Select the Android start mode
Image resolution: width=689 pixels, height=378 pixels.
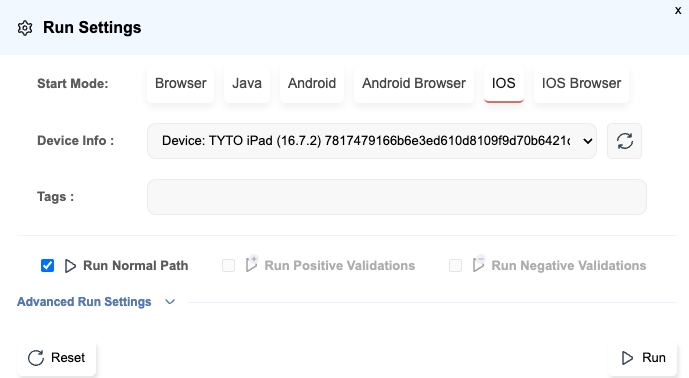click(x=312, y=84)
